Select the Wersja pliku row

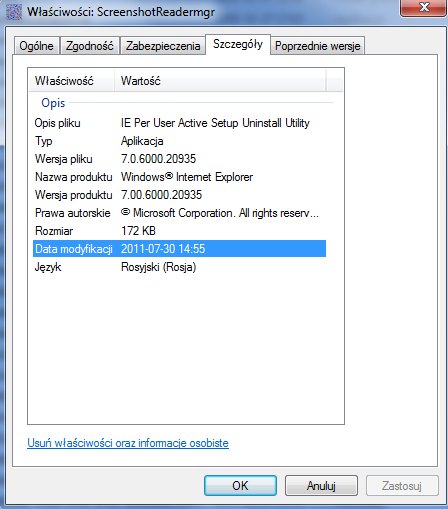point(179,159)
